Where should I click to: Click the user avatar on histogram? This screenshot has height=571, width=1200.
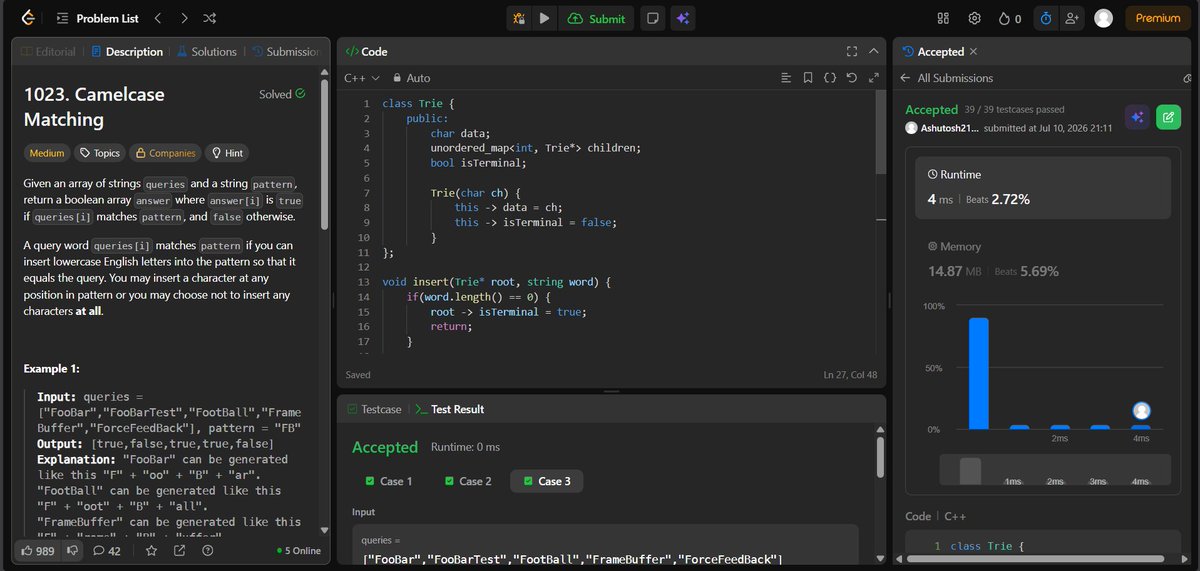tap(1141, 411)
